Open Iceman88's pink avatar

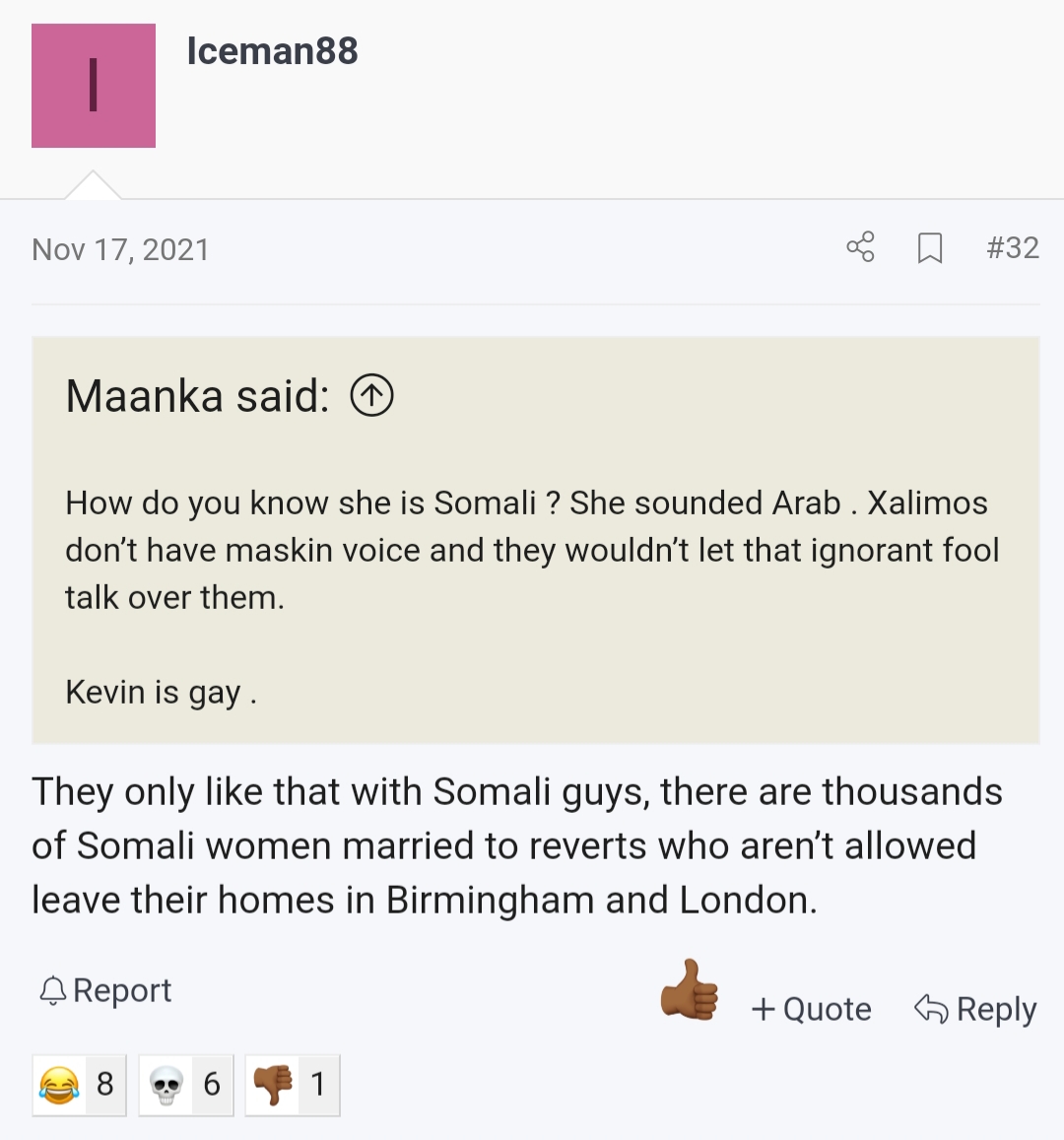(94, 86)
